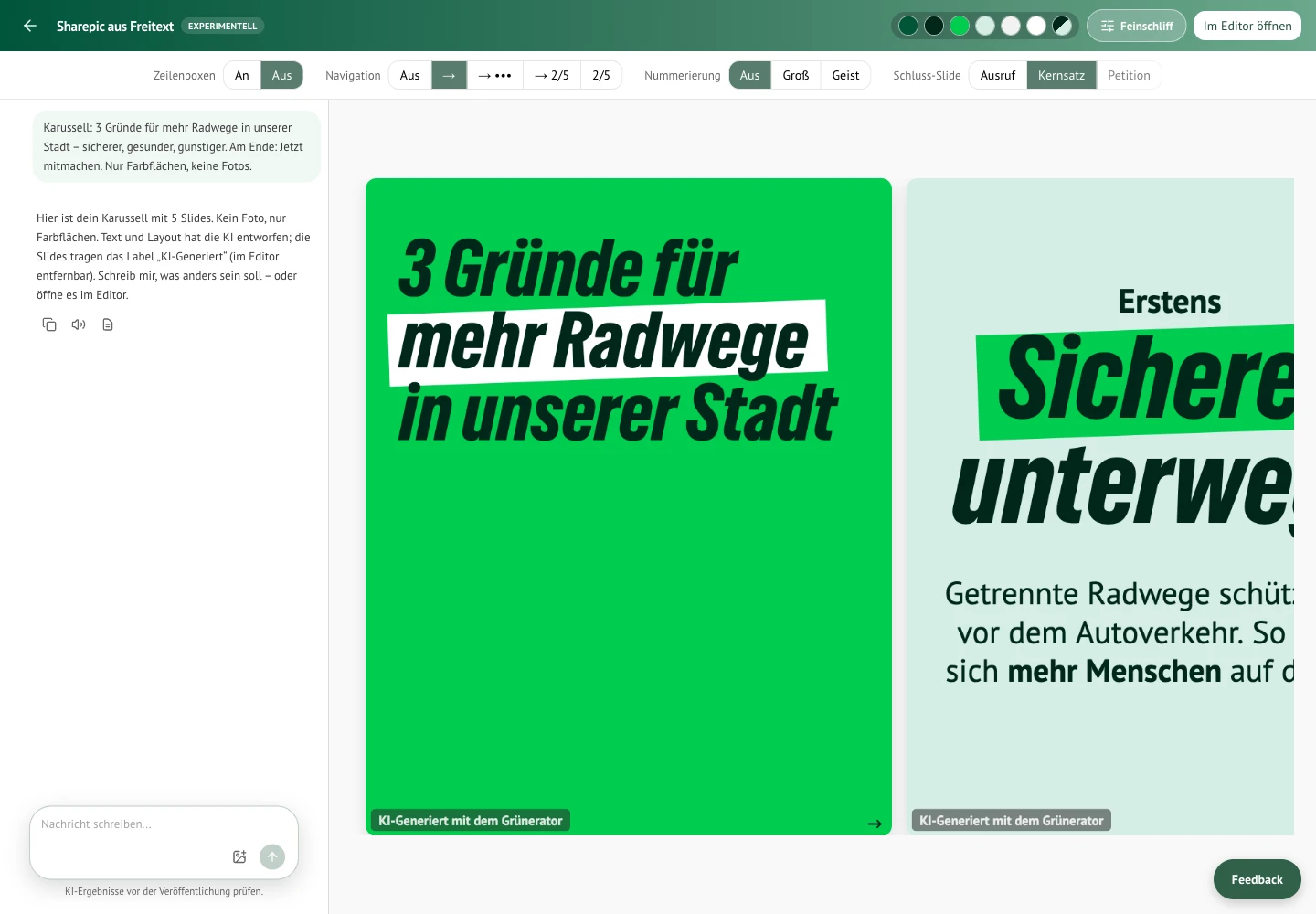Open the Feinschliff fine-tuning options
The height and width of the screenshot is (914, 1316).
[x=1136, y=26]
